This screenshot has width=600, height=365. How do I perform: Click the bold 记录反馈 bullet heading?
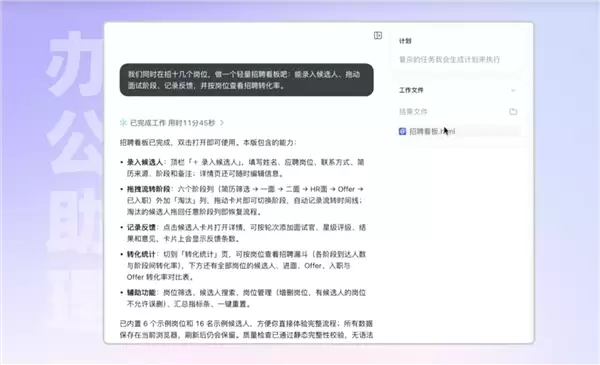142,227
